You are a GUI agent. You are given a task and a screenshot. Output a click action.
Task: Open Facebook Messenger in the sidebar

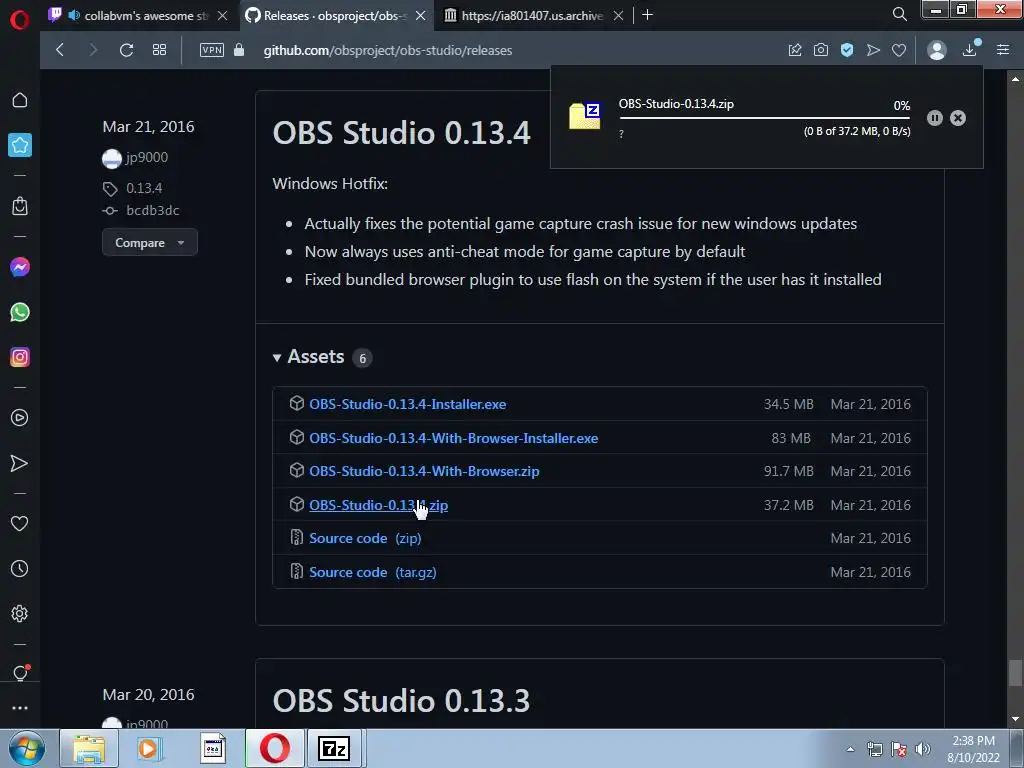pyautogui.click(x=20, y=267)
